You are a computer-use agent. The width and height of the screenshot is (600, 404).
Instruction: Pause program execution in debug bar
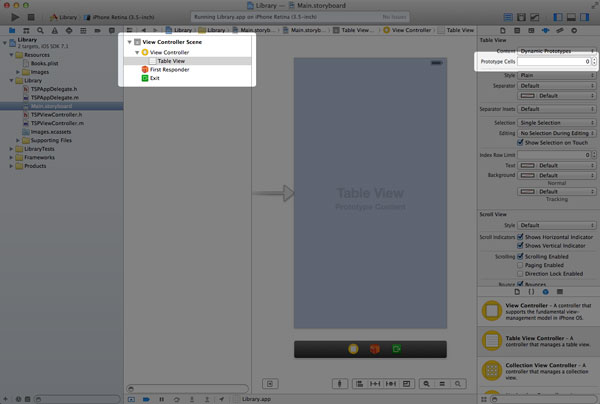click(161, 399)
